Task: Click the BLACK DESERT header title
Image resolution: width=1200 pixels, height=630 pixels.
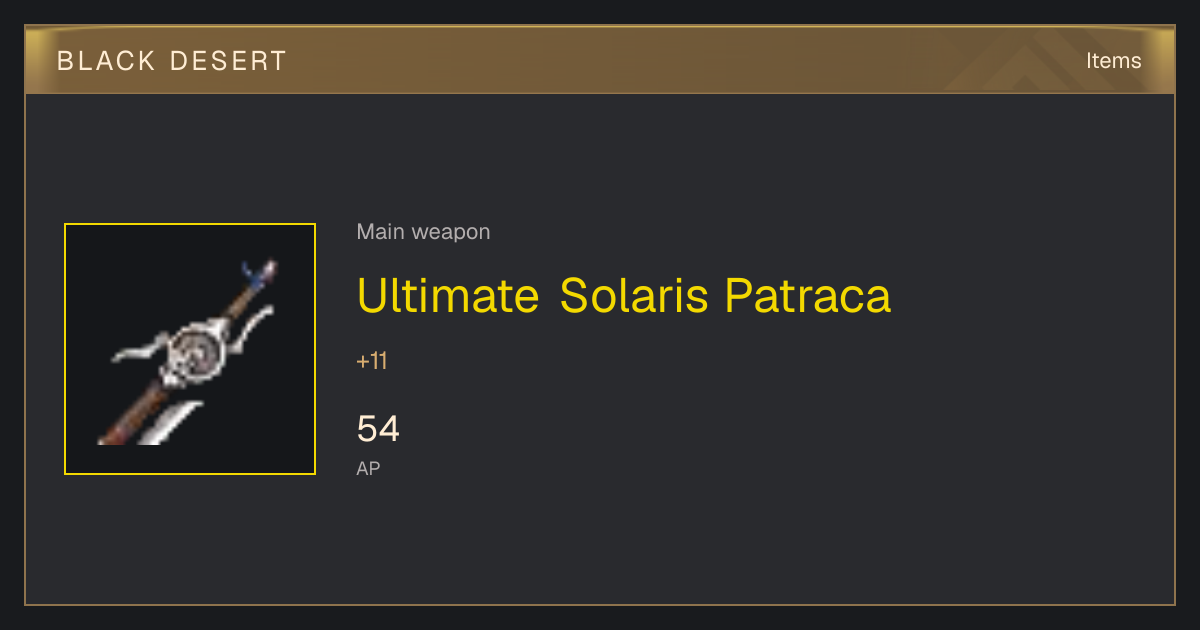Action: (172, 61)
